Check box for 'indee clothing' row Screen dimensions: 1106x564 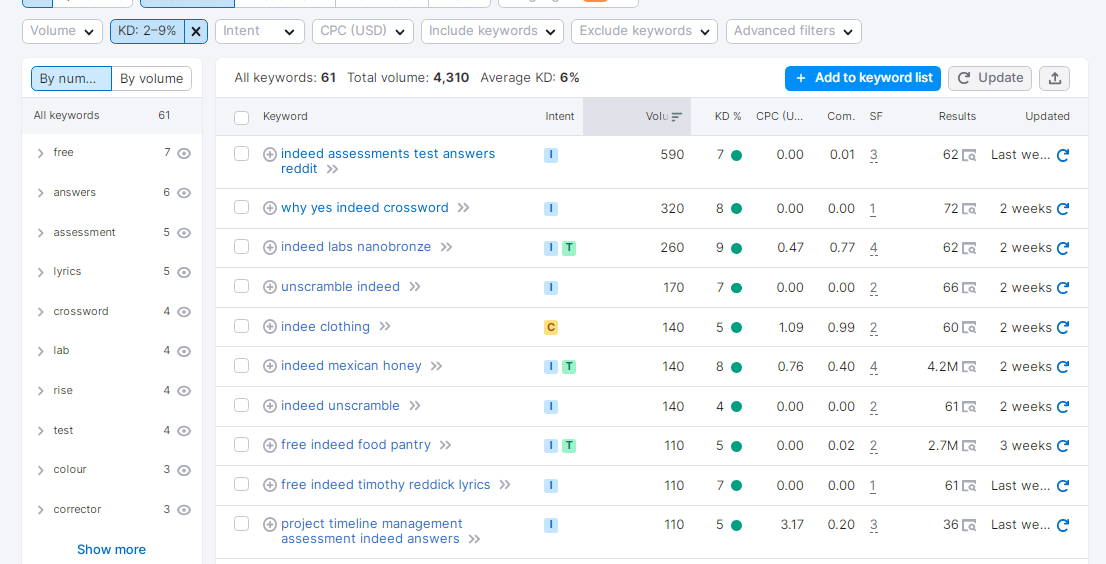(x=241, y=326)
